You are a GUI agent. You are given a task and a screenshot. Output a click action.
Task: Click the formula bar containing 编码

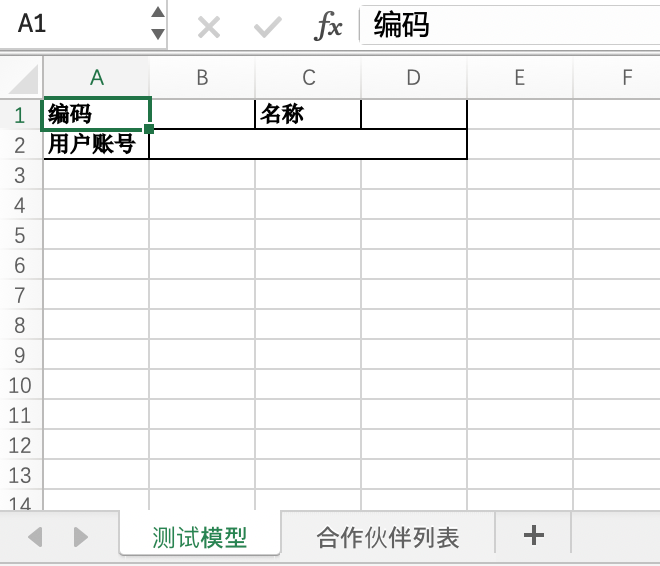tap(510, 25)
